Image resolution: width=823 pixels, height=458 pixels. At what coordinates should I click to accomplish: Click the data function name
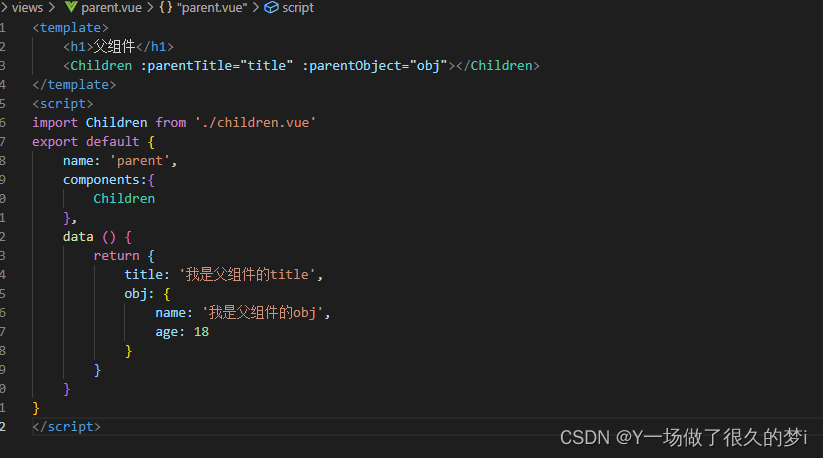point(78,237)
